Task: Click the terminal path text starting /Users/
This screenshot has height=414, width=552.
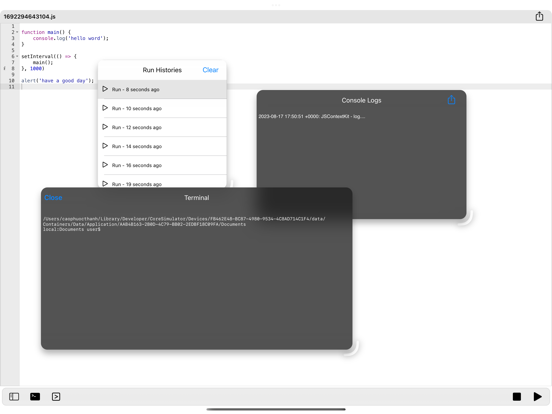Action: 184,221
